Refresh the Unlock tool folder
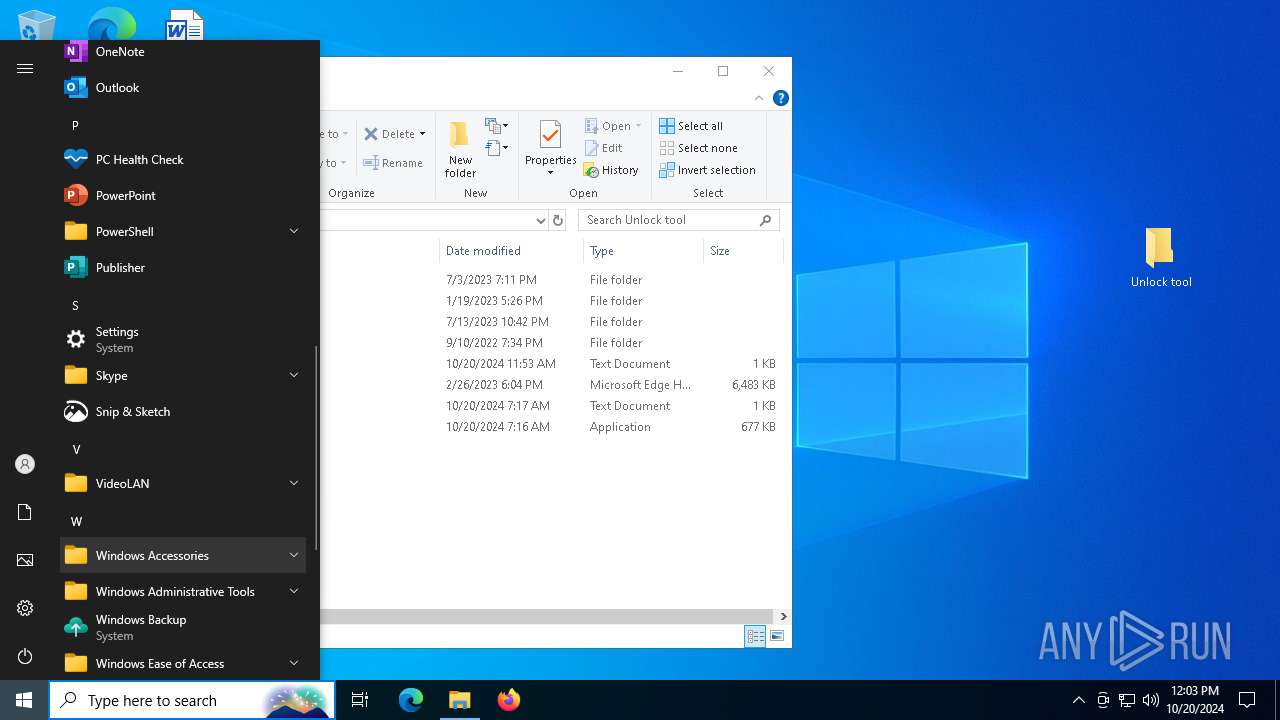 (x=558, y=220)
